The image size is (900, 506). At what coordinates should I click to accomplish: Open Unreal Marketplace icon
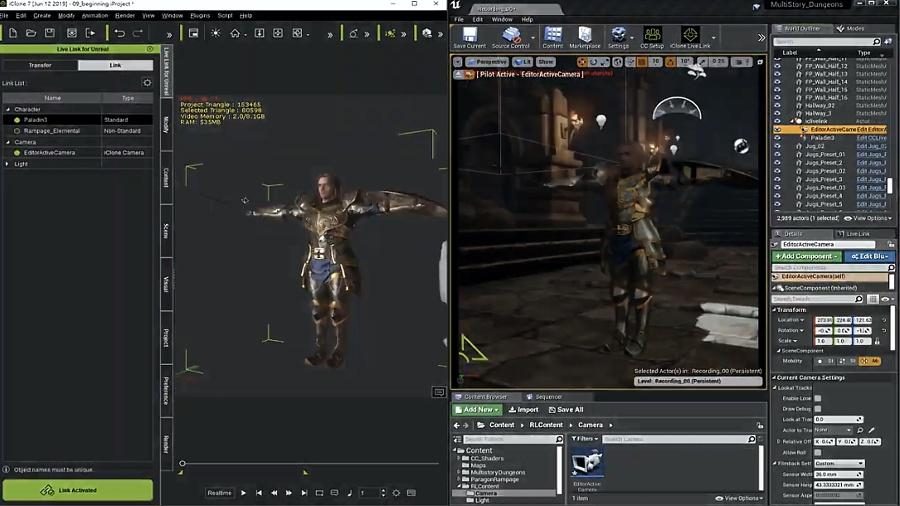coord(584,37)
